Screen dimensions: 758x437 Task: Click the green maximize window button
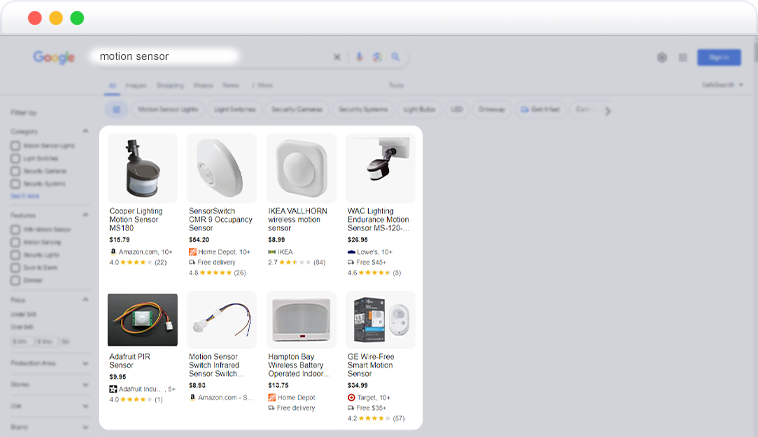tap(77, 18)
